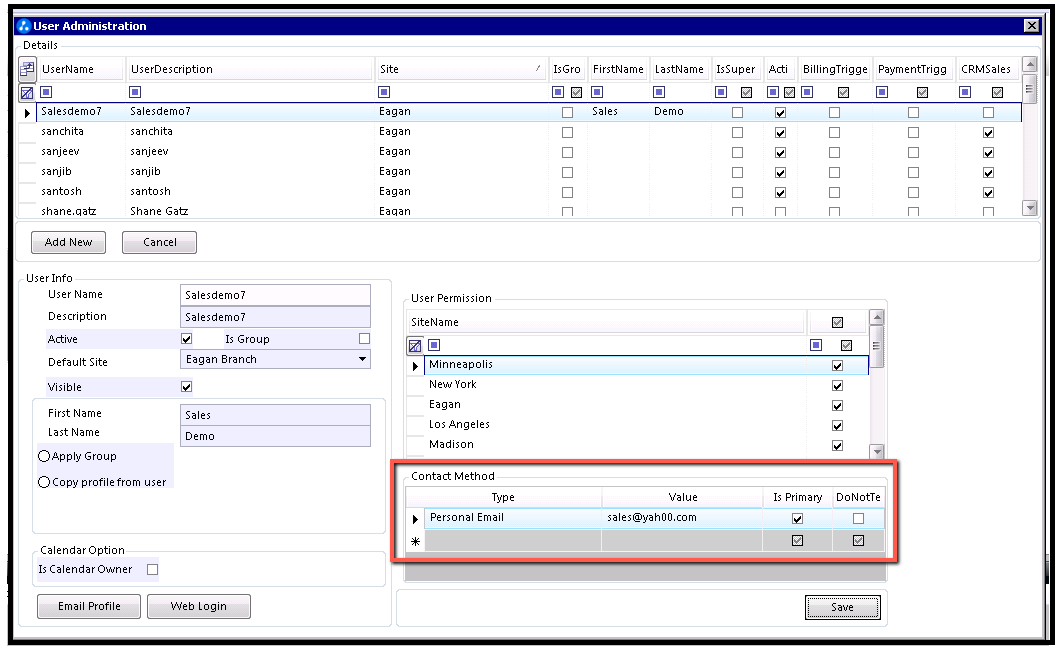This screenshot has width=1061, height=653.
Task: Click the Personal Email row selector arrow
Action: 415,519
